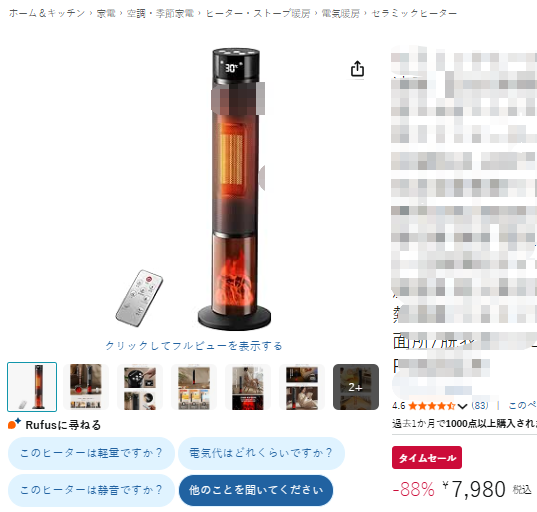The width and height of the screenshot is (537, 512).
Task: Open 'セラミックヒーター' breadcrumb link
Action: [x=414, y=13]
